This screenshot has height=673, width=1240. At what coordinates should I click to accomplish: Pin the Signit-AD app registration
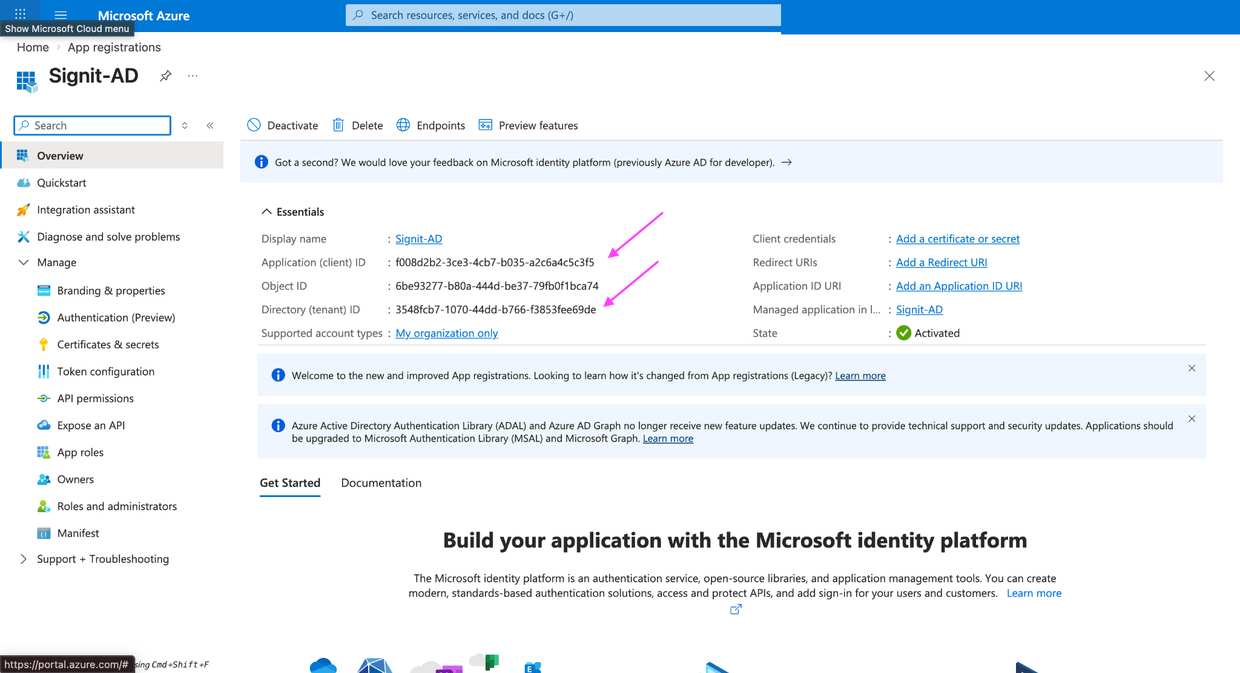(166, 76)
